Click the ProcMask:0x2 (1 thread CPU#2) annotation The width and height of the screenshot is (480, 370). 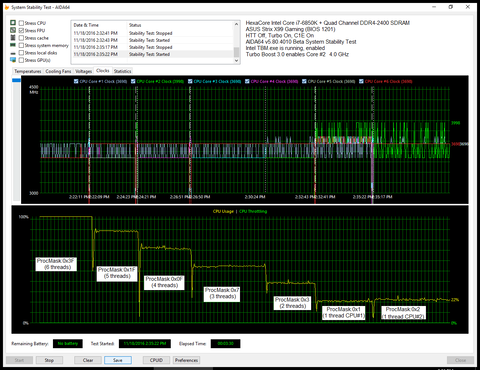coord(403,312)
